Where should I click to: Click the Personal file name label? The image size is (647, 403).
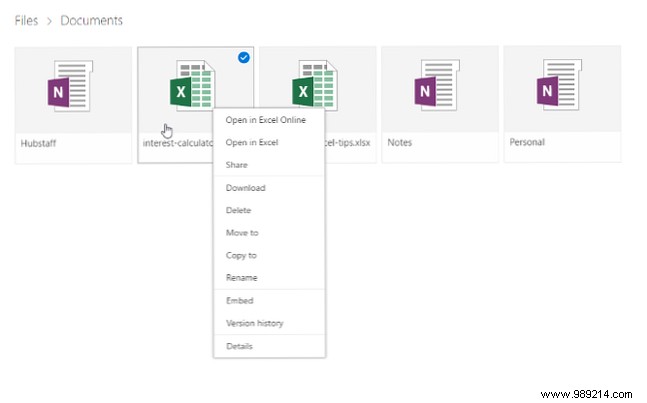(x=527, y=142)
